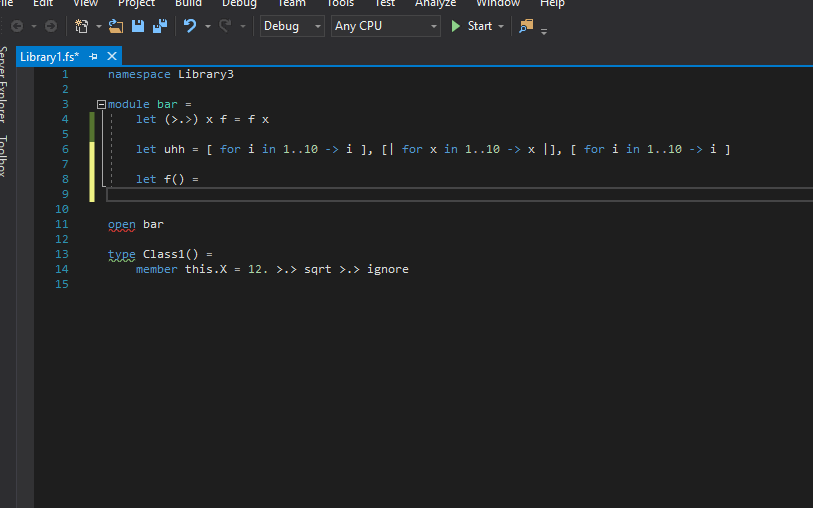Click the 'type' keyword with green squiggle
Viewport: 813px width, 508px height.
point(122,255)
